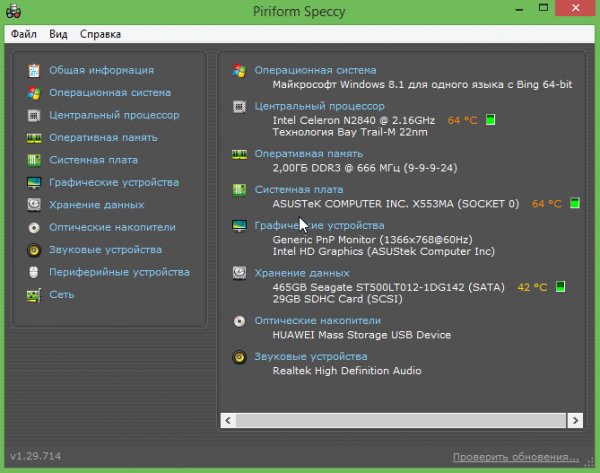
Task: Click the Операционная система sidebar Windows icon
Action: (34, 93)
